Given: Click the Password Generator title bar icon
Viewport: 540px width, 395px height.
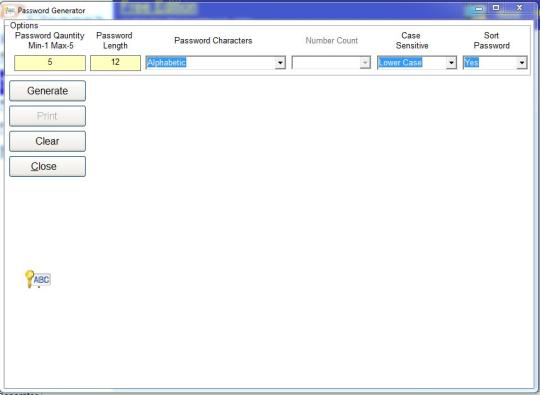Looking at the screenshot, I should pos(10,11).
